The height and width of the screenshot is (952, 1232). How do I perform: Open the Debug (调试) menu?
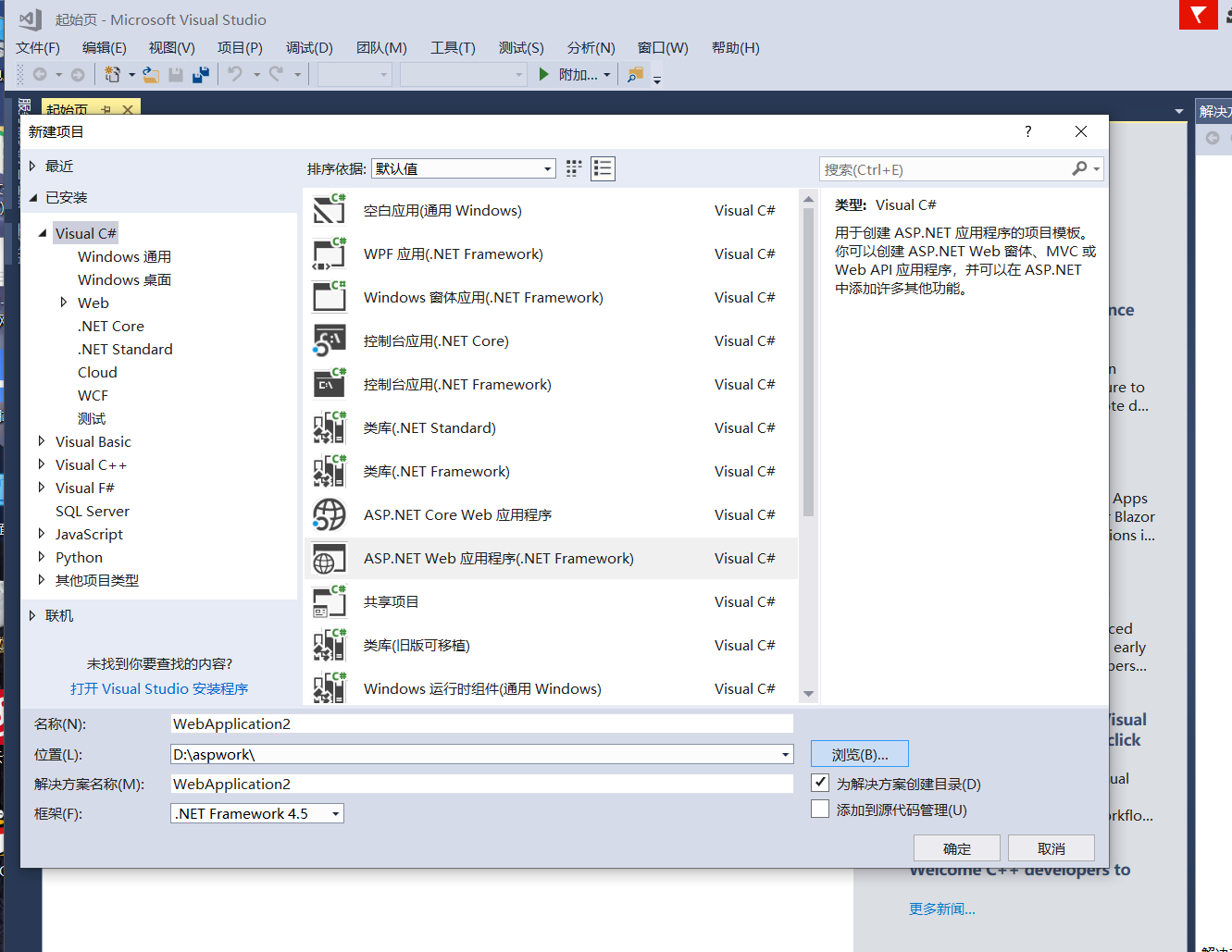point(309,47)
